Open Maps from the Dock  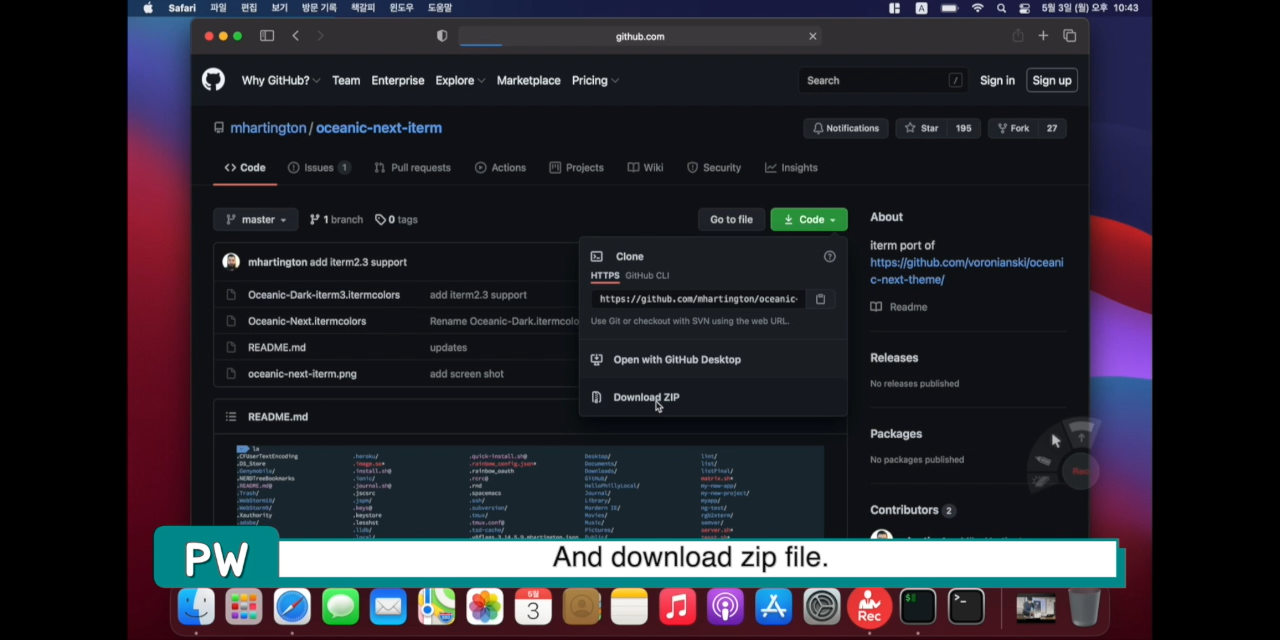(x=436, y=606)
